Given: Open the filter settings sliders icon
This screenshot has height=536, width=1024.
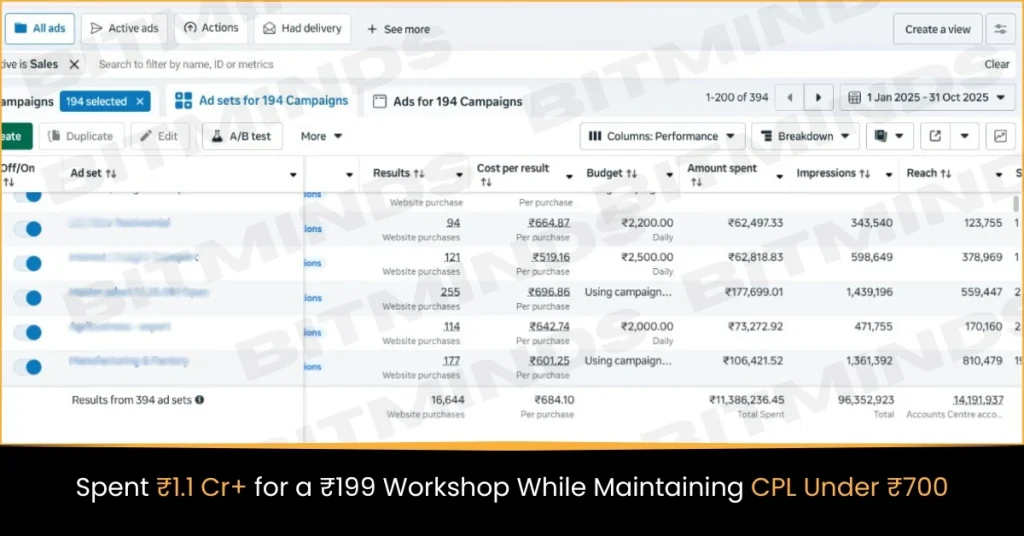Looking at the screenshot, I should pos(1000,29).
